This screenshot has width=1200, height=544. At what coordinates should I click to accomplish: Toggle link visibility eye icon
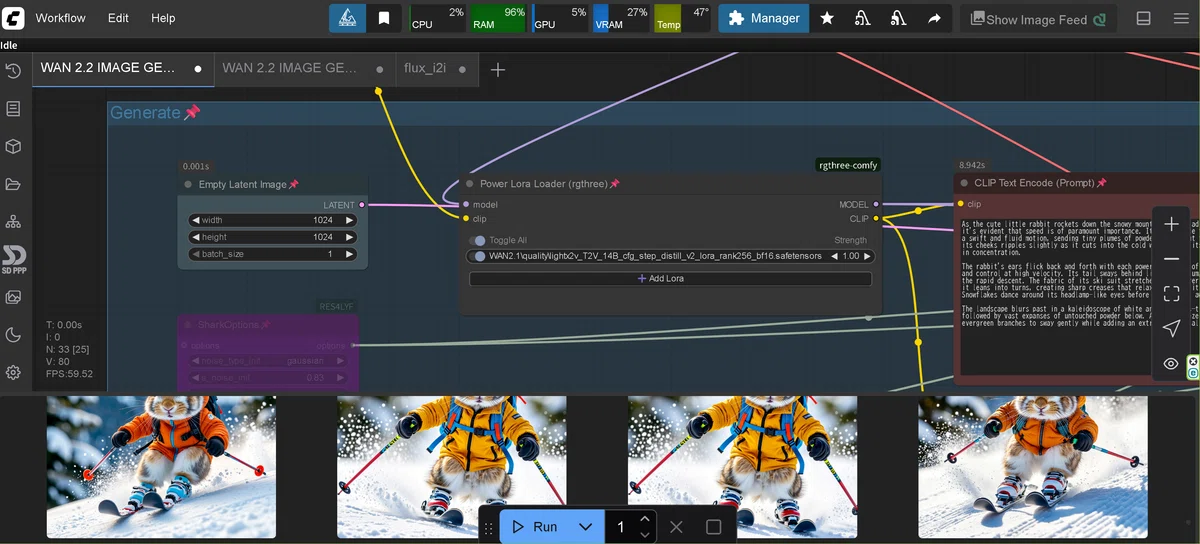[1171, 363]
